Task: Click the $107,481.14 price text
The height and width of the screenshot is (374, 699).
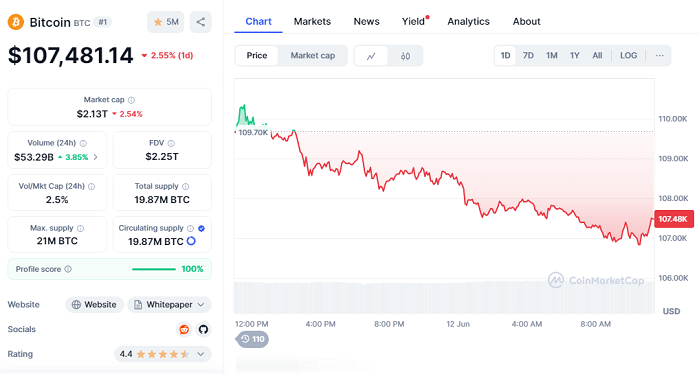Action: point(70,56)
